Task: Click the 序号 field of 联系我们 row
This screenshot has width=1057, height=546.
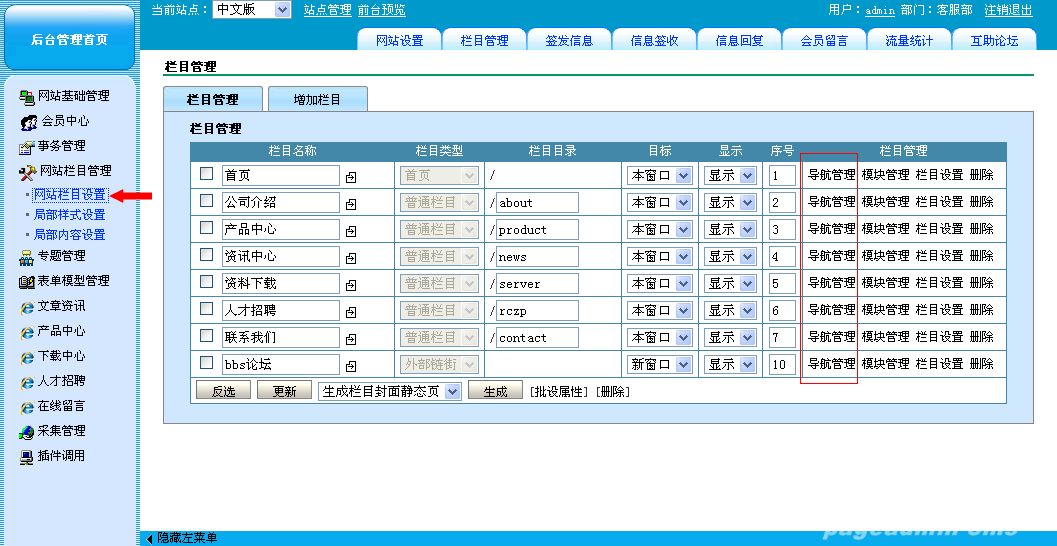Action: [781, 338]
